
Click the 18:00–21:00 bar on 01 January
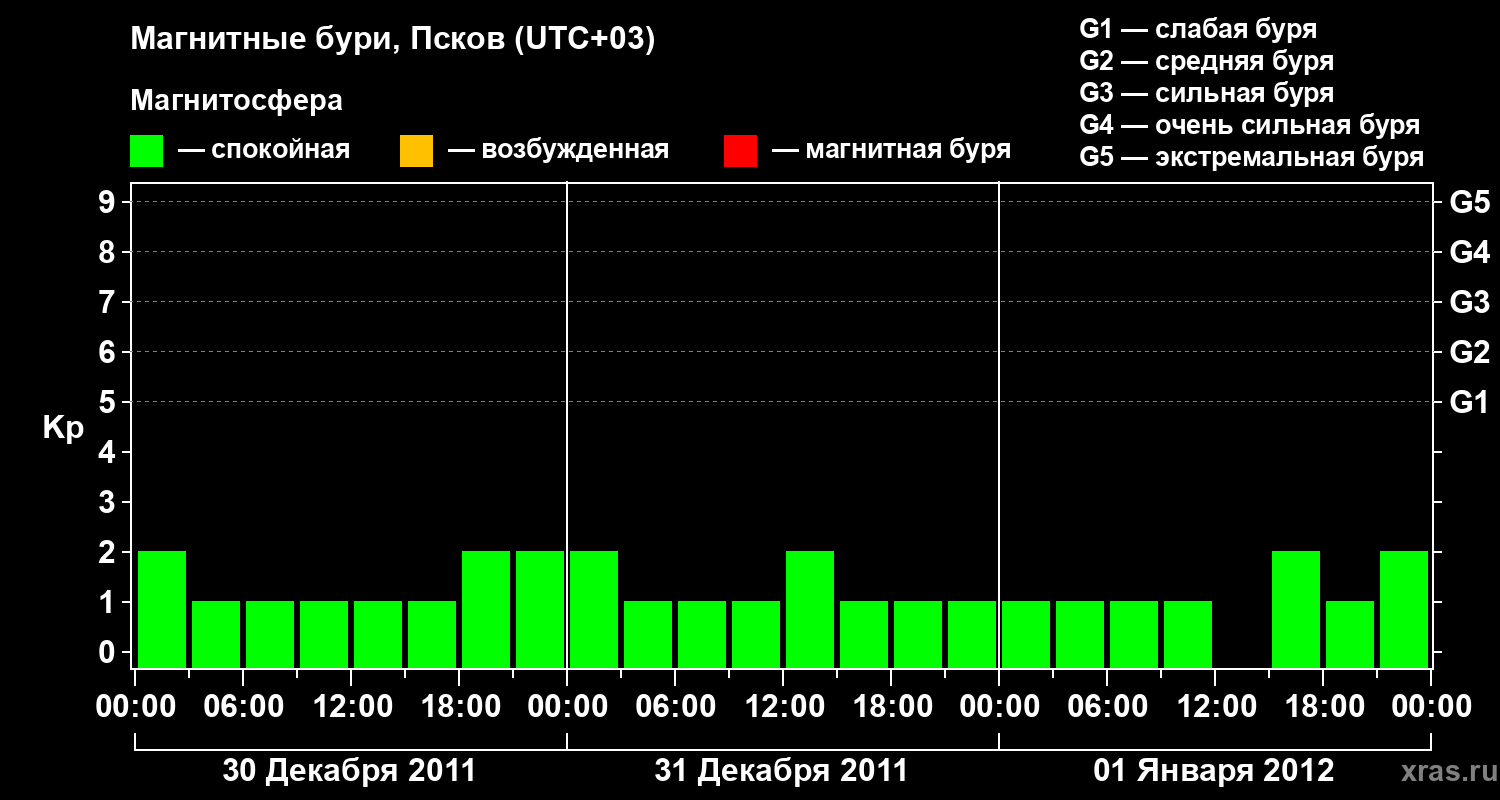[x=1350, y=634]
